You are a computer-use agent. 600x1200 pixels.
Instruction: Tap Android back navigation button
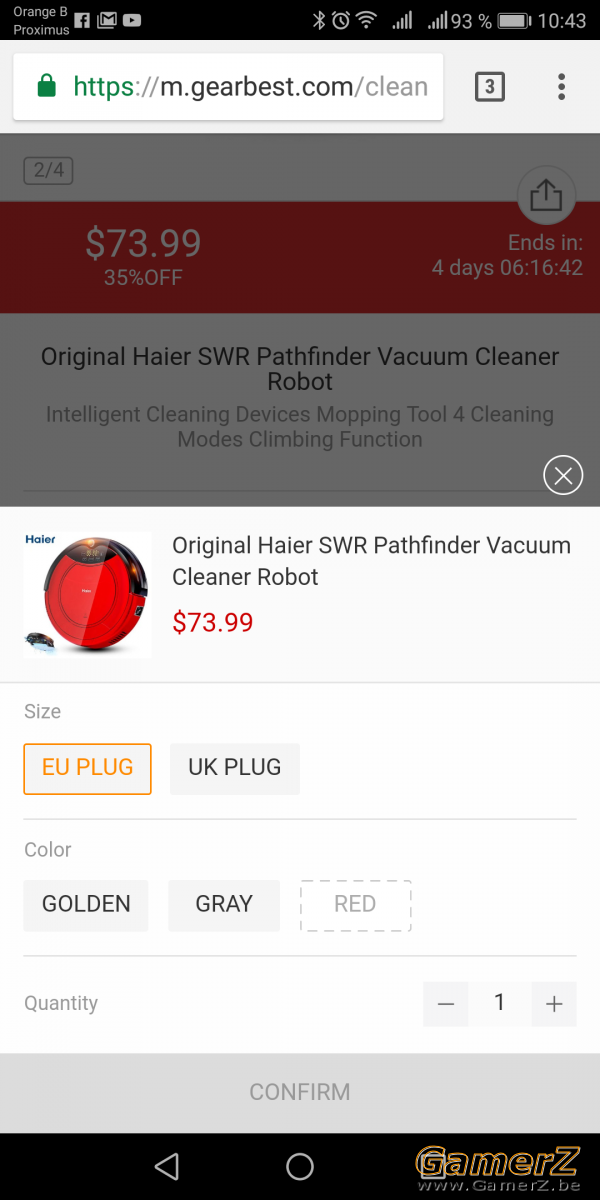coord(167,1166)
